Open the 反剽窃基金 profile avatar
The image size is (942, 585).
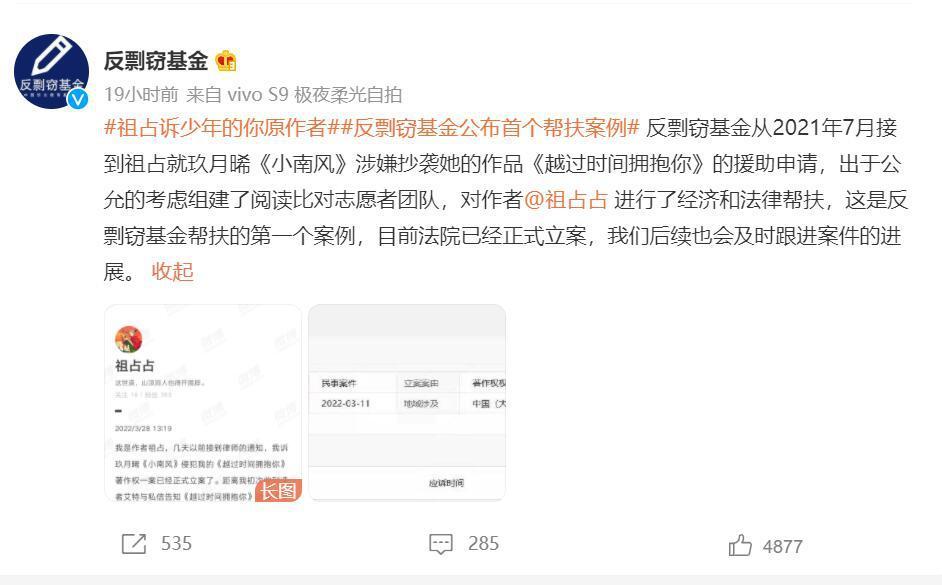[x=52, y=71]
